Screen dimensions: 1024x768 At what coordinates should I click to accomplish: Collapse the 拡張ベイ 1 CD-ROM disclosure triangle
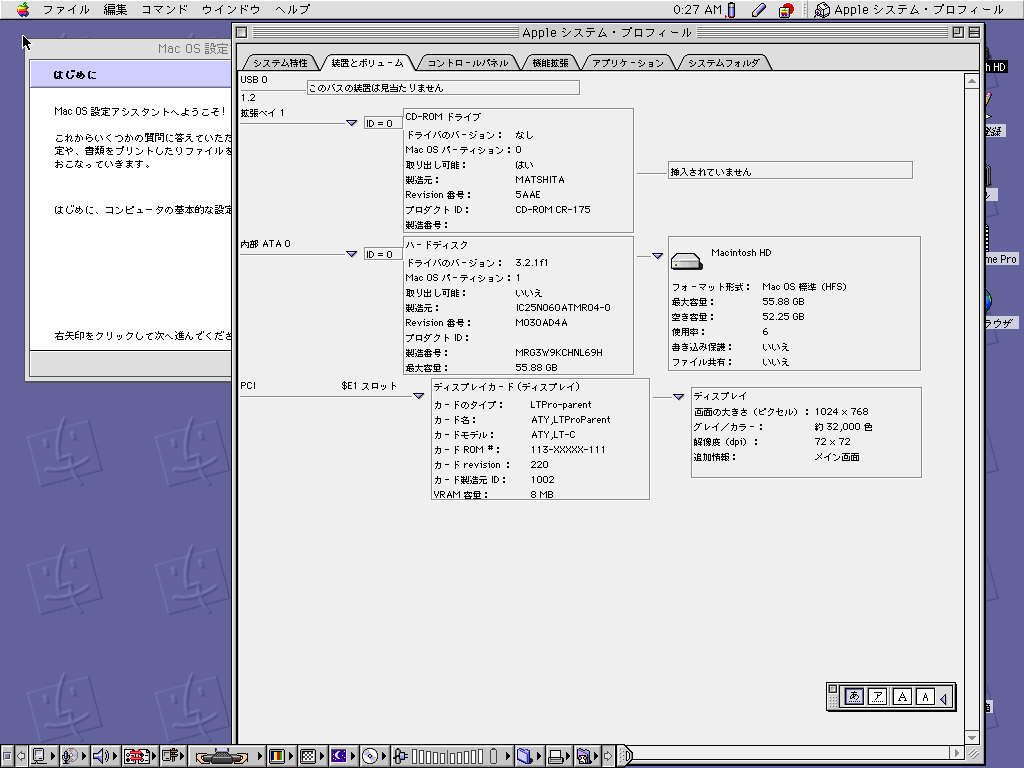[351, 123]
